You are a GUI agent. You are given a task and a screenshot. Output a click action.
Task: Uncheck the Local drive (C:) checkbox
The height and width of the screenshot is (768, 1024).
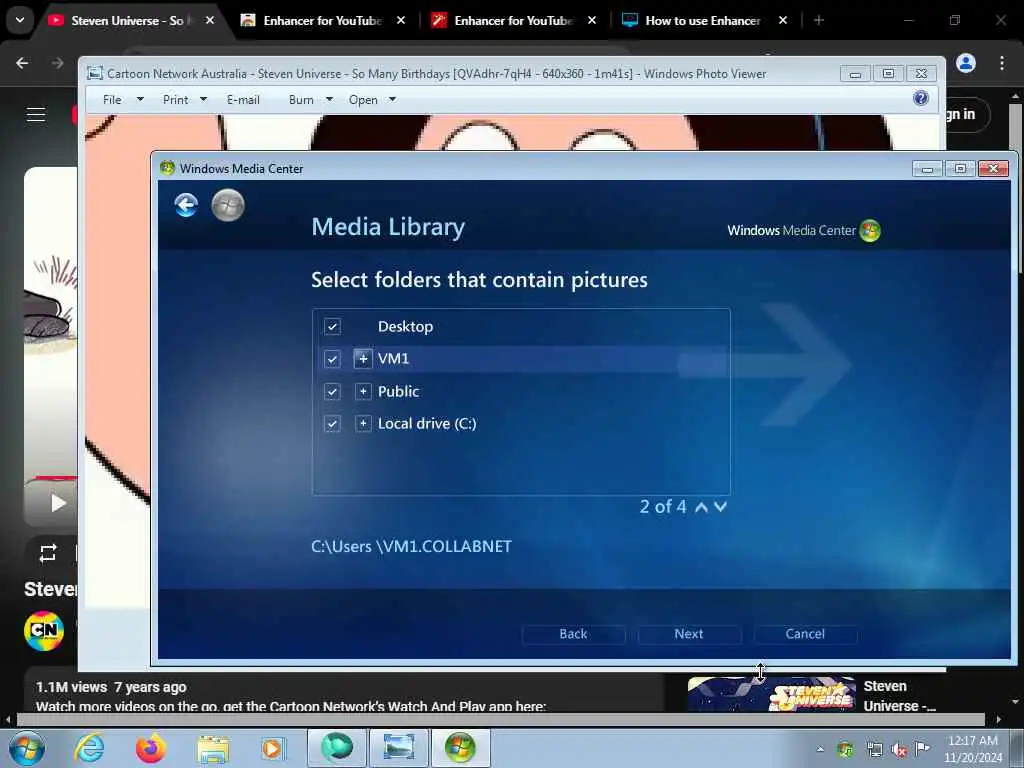(332, 424)
